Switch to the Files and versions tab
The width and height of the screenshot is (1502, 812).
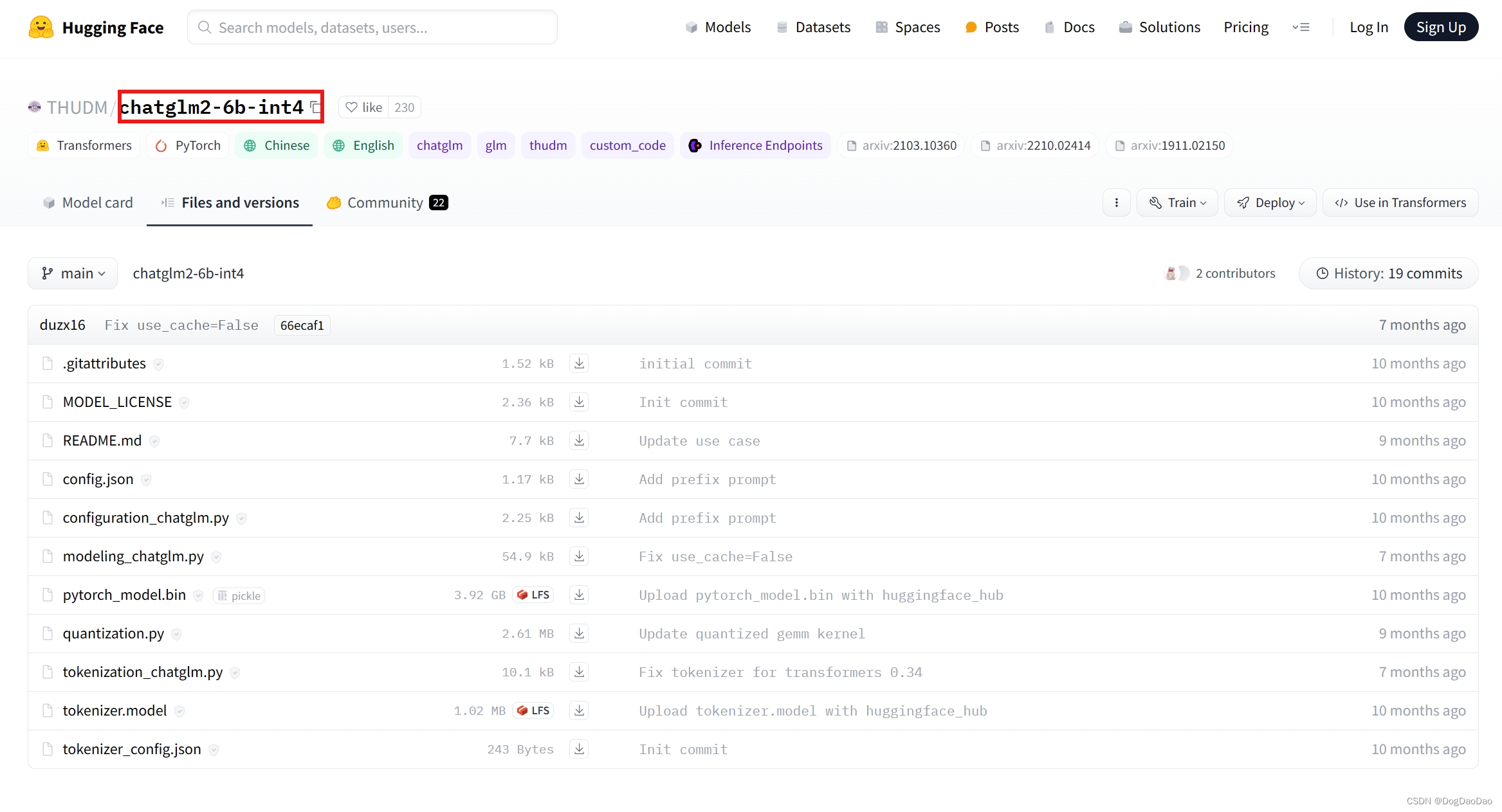coord(230,203)
